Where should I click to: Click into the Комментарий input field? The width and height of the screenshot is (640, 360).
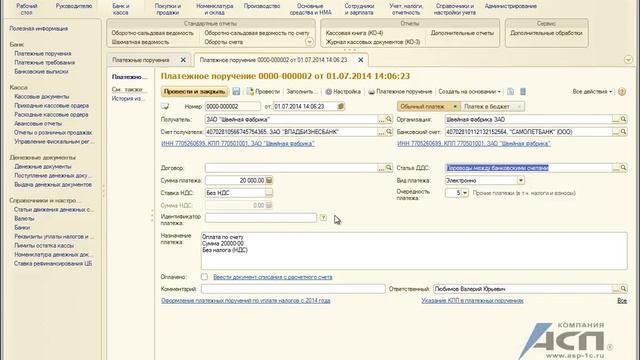click(293, 289)
